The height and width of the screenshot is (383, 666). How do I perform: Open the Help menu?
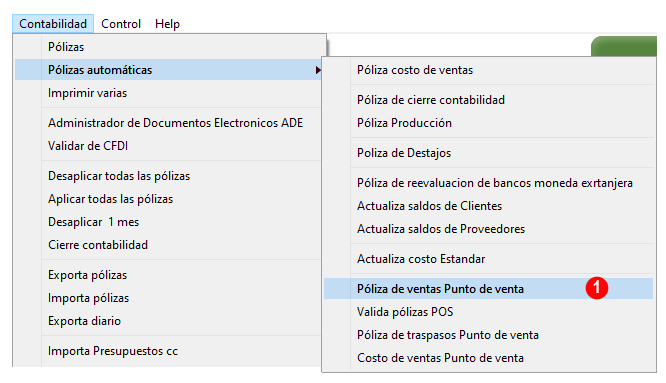pos(167,24)
